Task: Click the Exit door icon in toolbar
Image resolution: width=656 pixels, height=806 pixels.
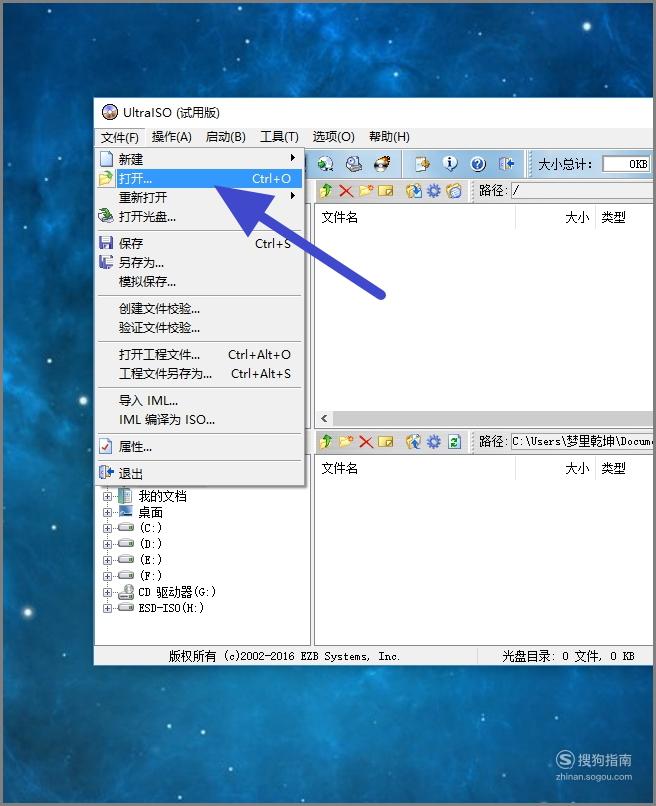Action: click(506, 164)
